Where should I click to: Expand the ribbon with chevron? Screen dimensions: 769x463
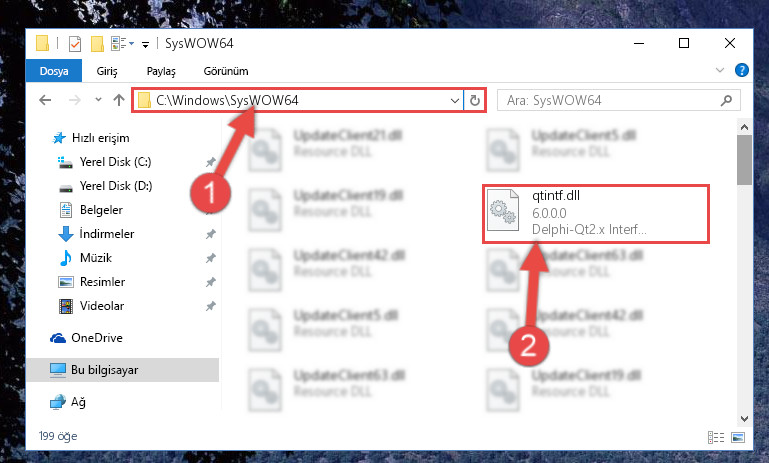point(719,70)
